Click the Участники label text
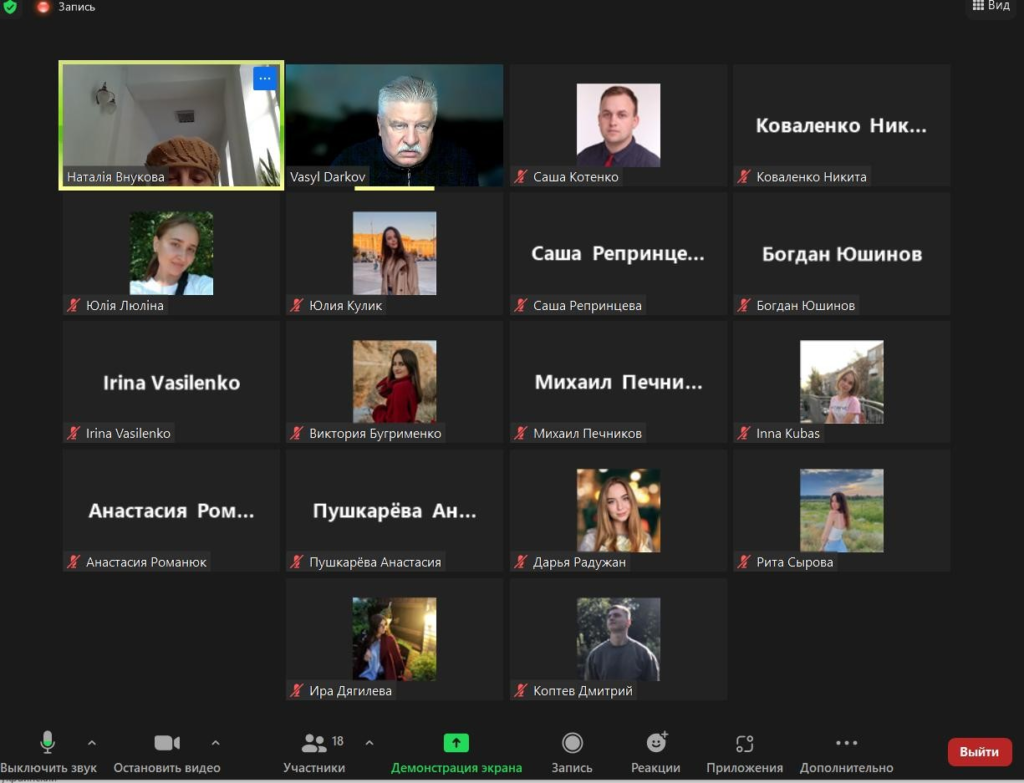The image size is (1024, 783). [x=314, y=768]
